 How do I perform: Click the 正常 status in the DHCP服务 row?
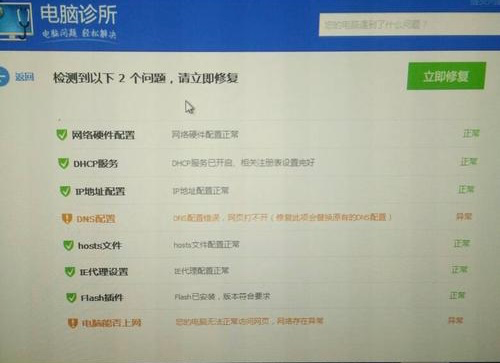tap(469, 162)
